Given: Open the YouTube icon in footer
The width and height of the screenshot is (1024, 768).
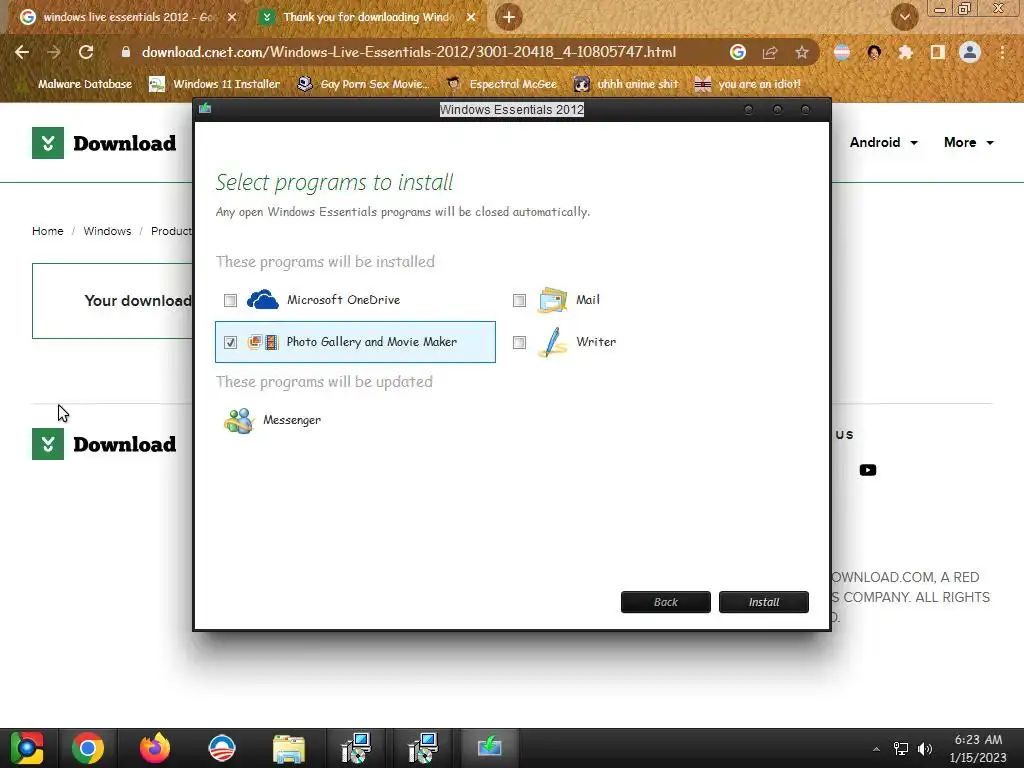Looking at the screenshot, I should click(867, 470).
